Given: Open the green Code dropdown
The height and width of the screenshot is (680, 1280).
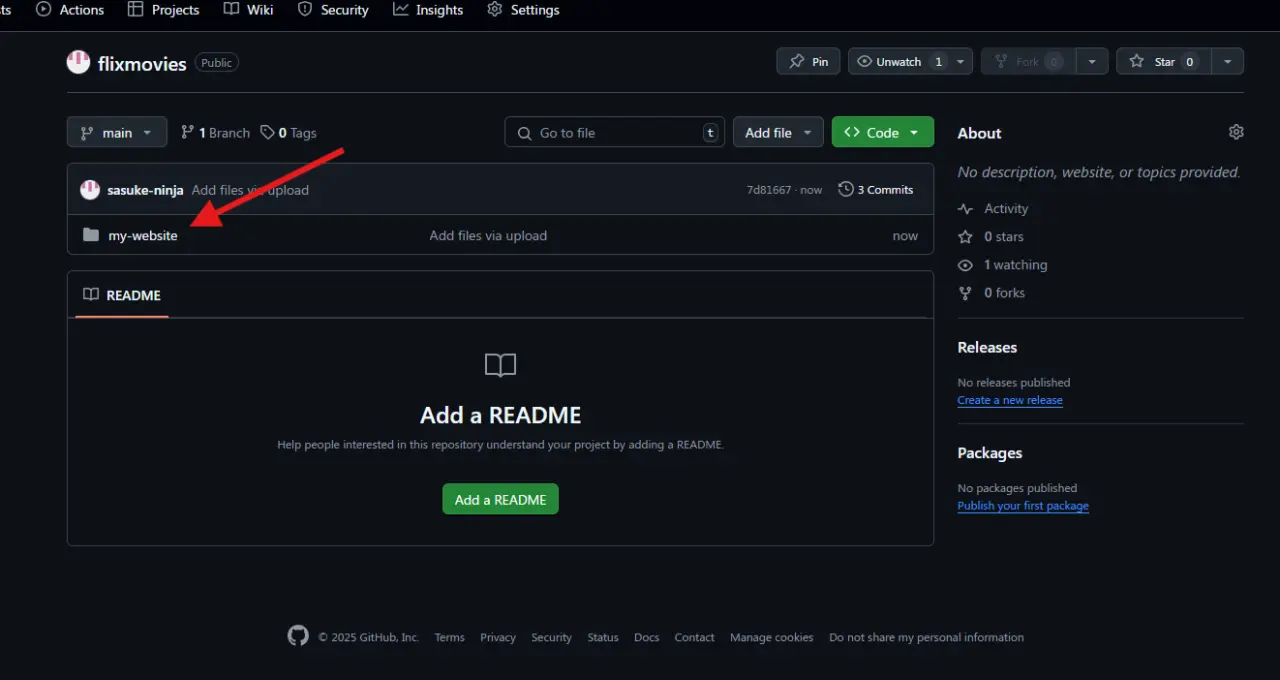Looking at the screenshot, I should pos(882,132).
